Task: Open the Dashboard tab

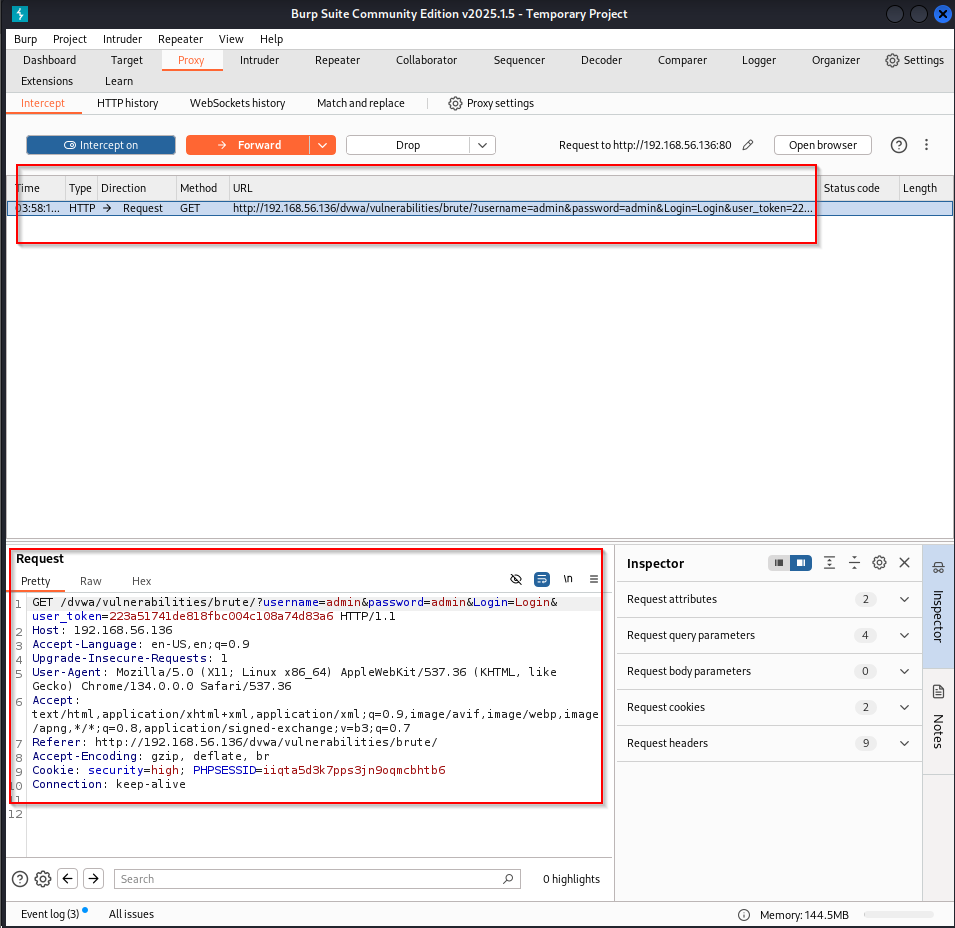Action: (49, 60)
